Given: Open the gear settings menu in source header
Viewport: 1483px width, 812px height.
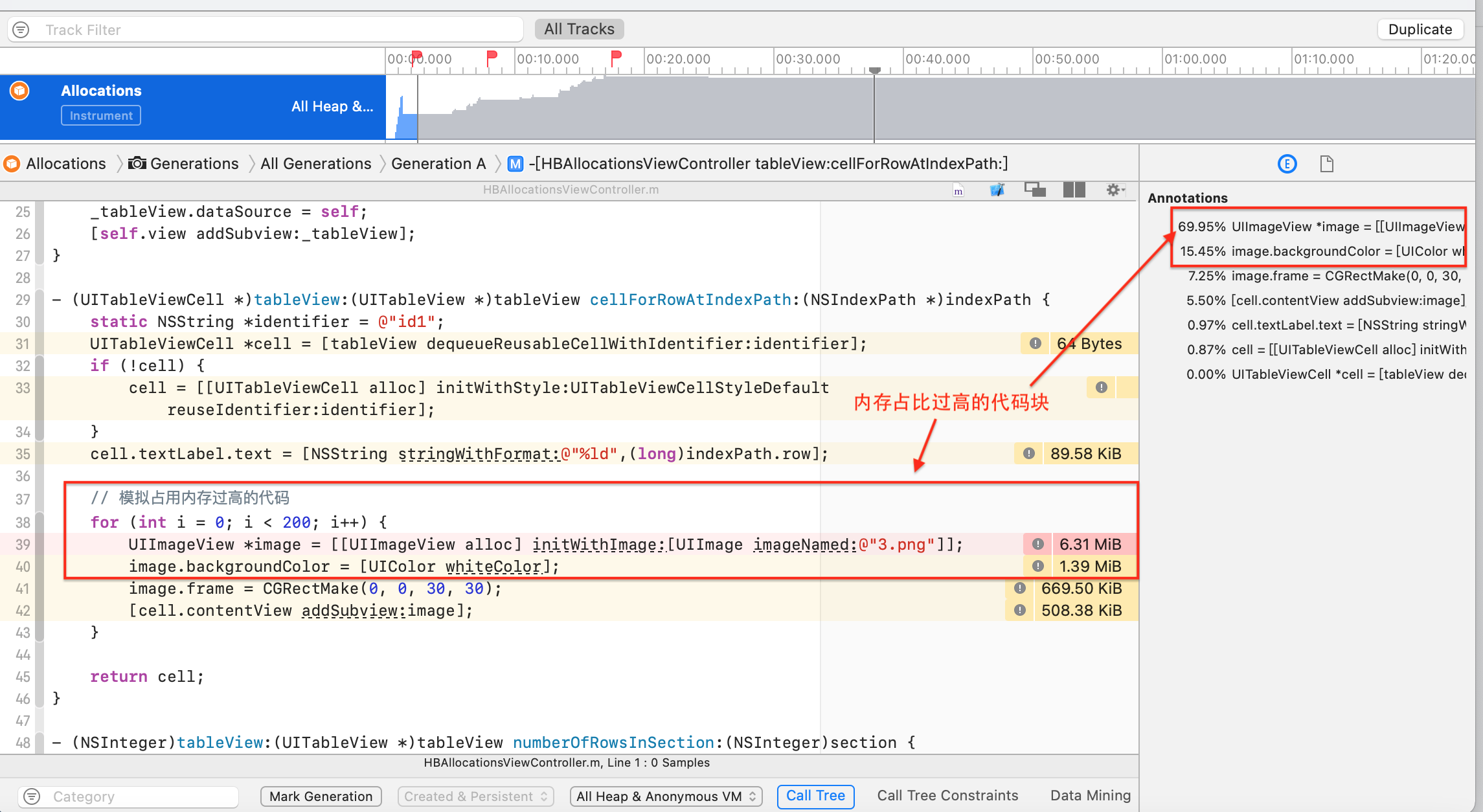Looking at the screenshot, I should click(x=1115, y=190).
